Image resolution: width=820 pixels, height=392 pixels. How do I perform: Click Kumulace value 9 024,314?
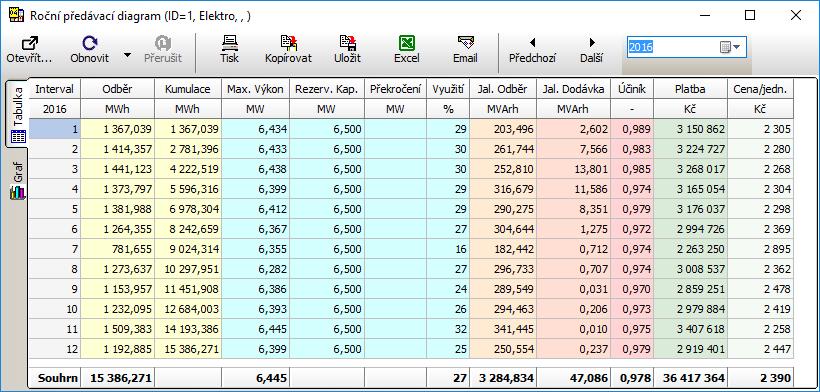(x=188, y=249)
